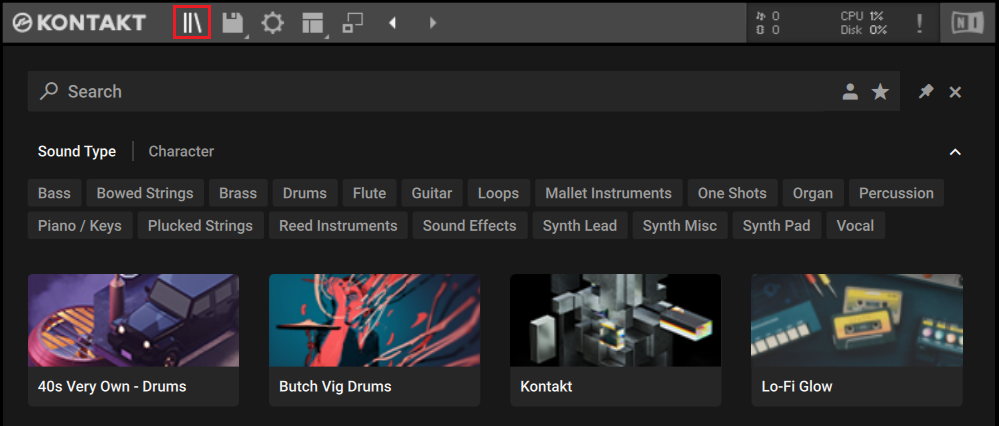Select the Mallet Instruments tag

pos(608,193)
